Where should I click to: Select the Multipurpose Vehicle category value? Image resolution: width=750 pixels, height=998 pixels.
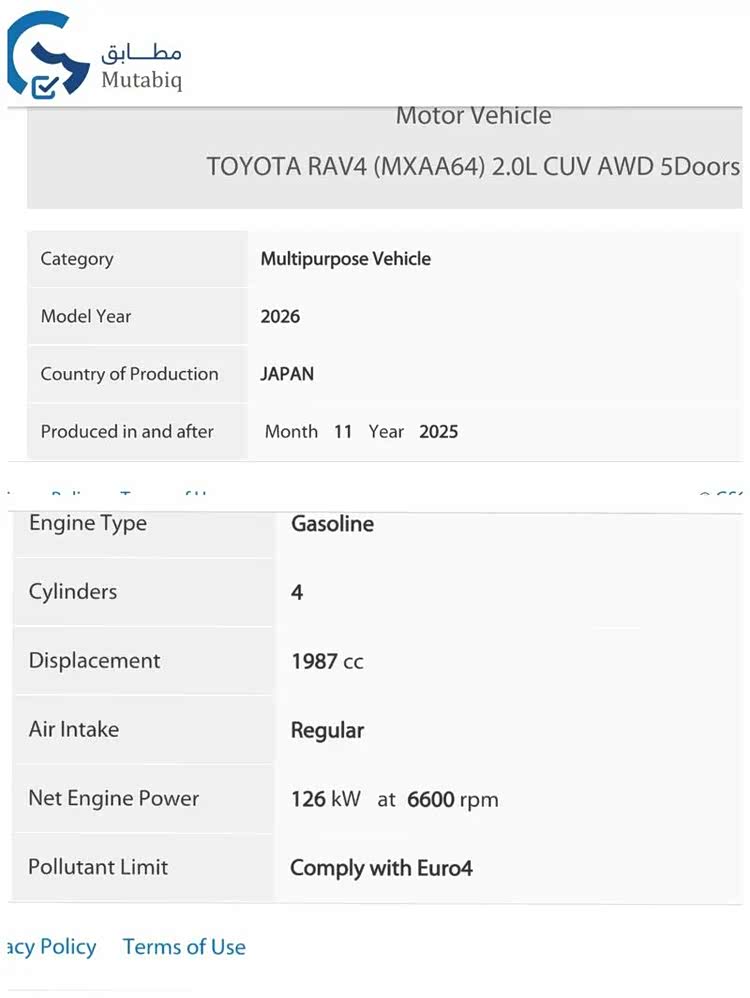pyautogui.click(x=345, y=259)
